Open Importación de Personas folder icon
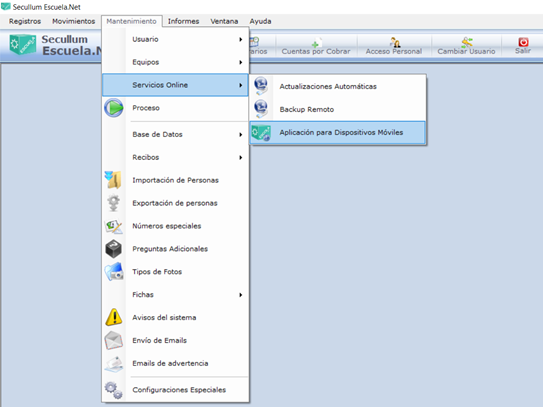Screen dimensions: 543x407 pyautogui.click(x=113, y=180)
